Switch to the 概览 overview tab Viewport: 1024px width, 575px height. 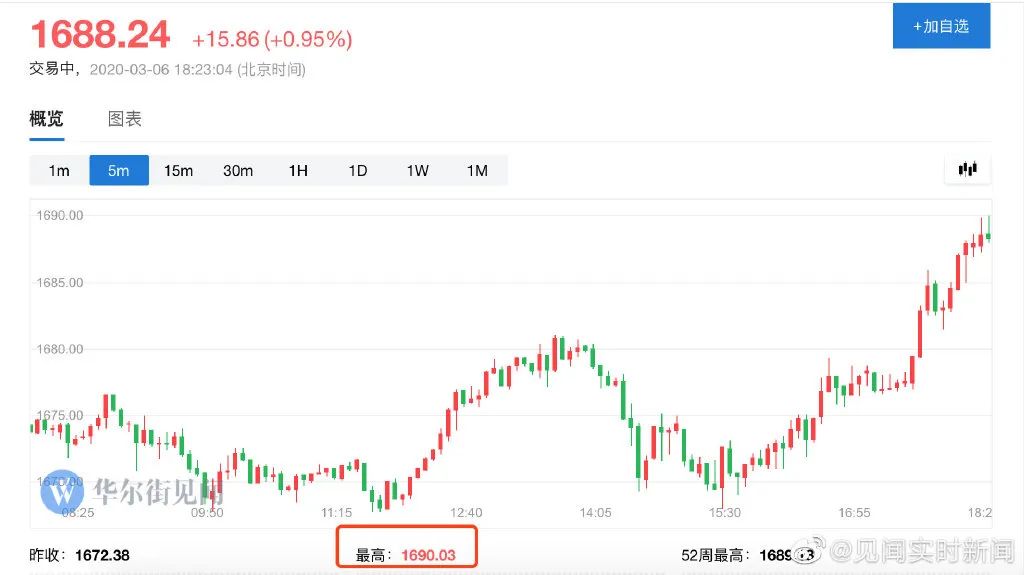click(x=46, y=119)
